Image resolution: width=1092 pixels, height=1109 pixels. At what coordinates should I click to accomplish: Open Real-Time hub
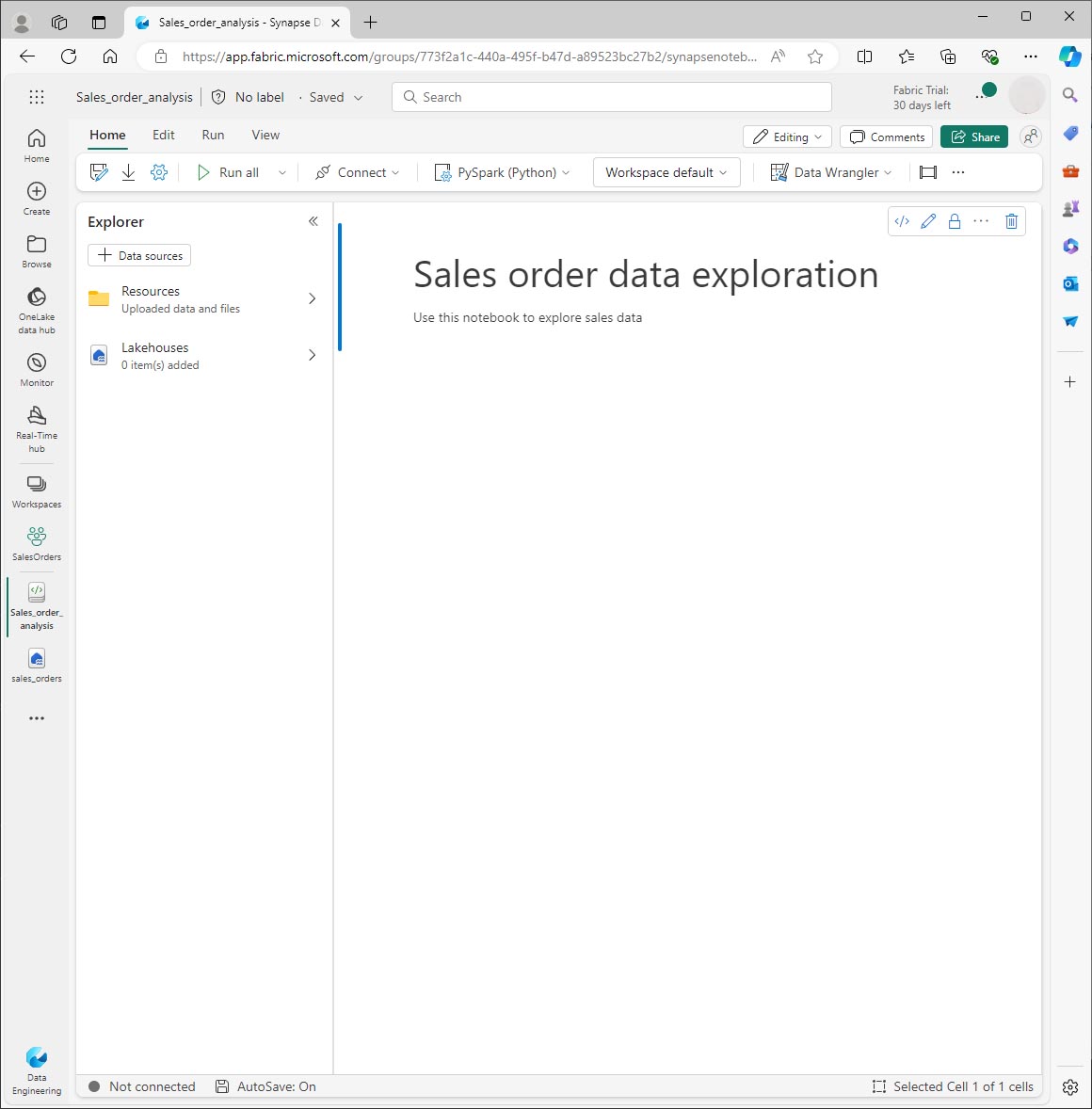[37, 429]
